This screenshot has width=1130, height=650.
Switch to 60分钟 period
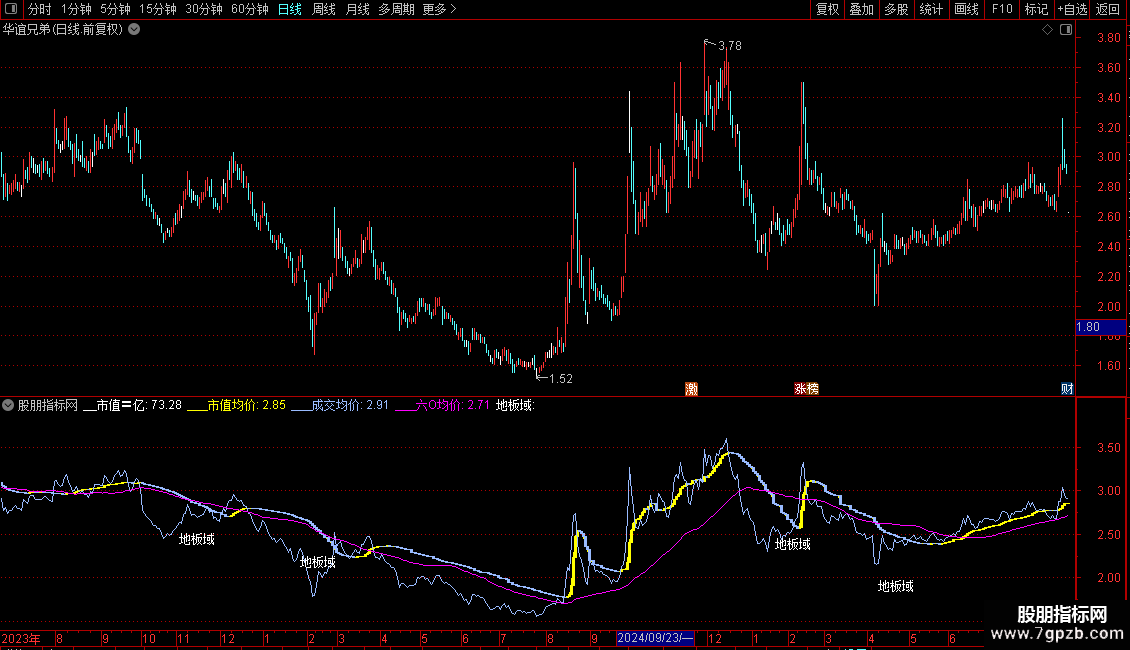click(250, 9)
